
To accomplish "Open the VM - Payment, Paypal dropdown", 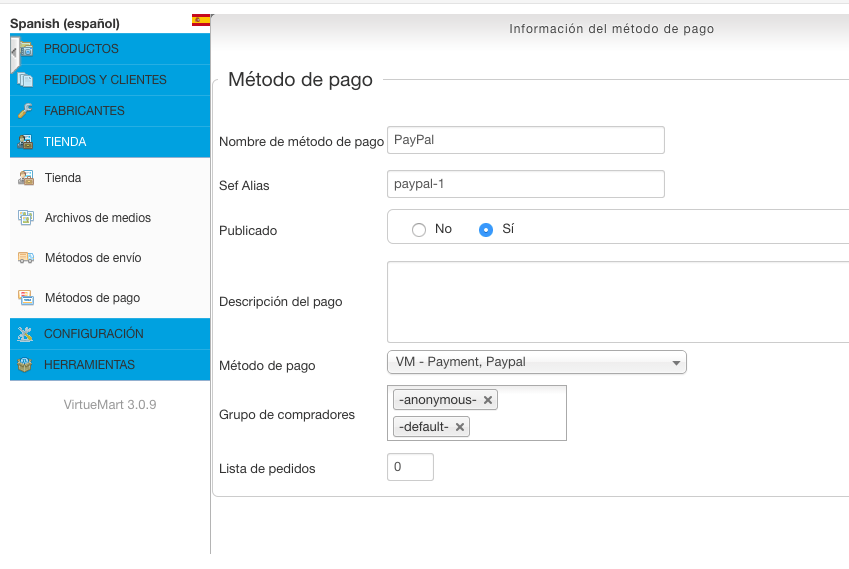I will click(x=537, y=362).
